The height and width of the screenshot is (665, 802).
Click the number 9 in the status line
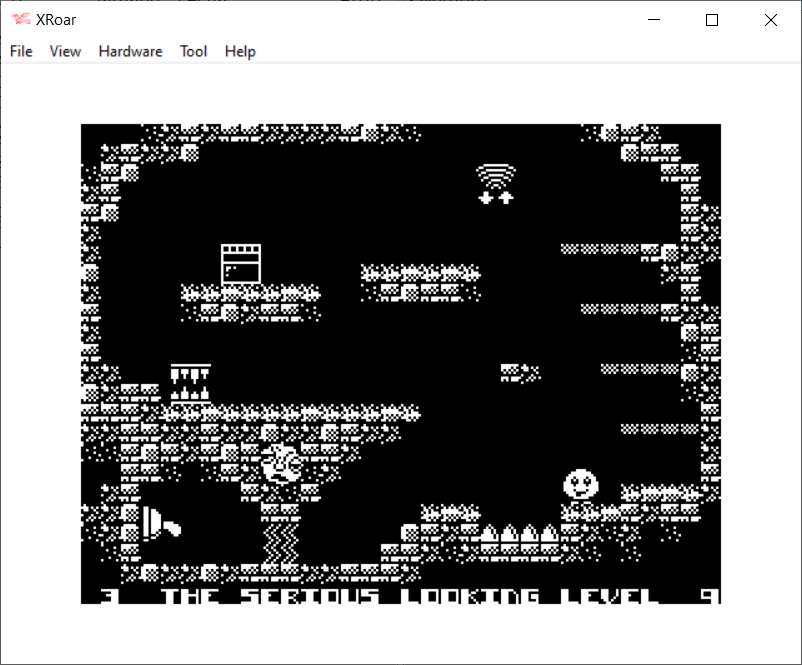[709, 596]
